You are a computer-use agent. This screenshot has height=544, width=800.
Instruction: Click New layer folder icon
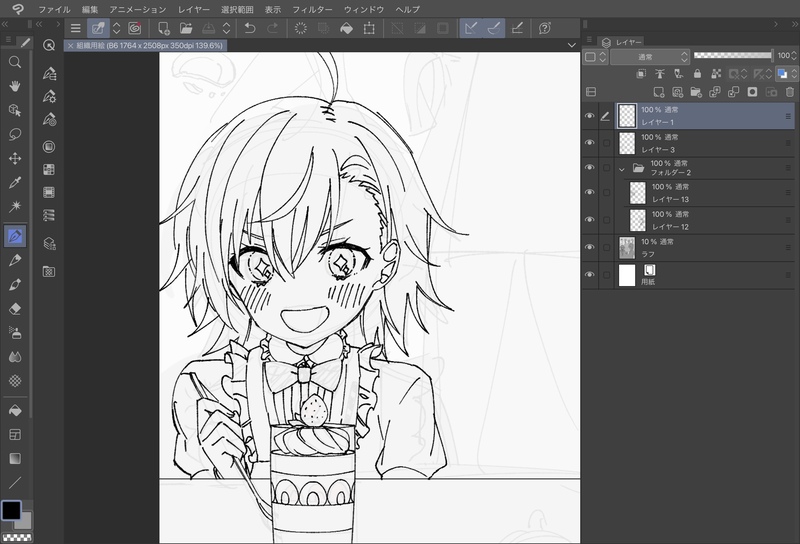tap(696, 92)
